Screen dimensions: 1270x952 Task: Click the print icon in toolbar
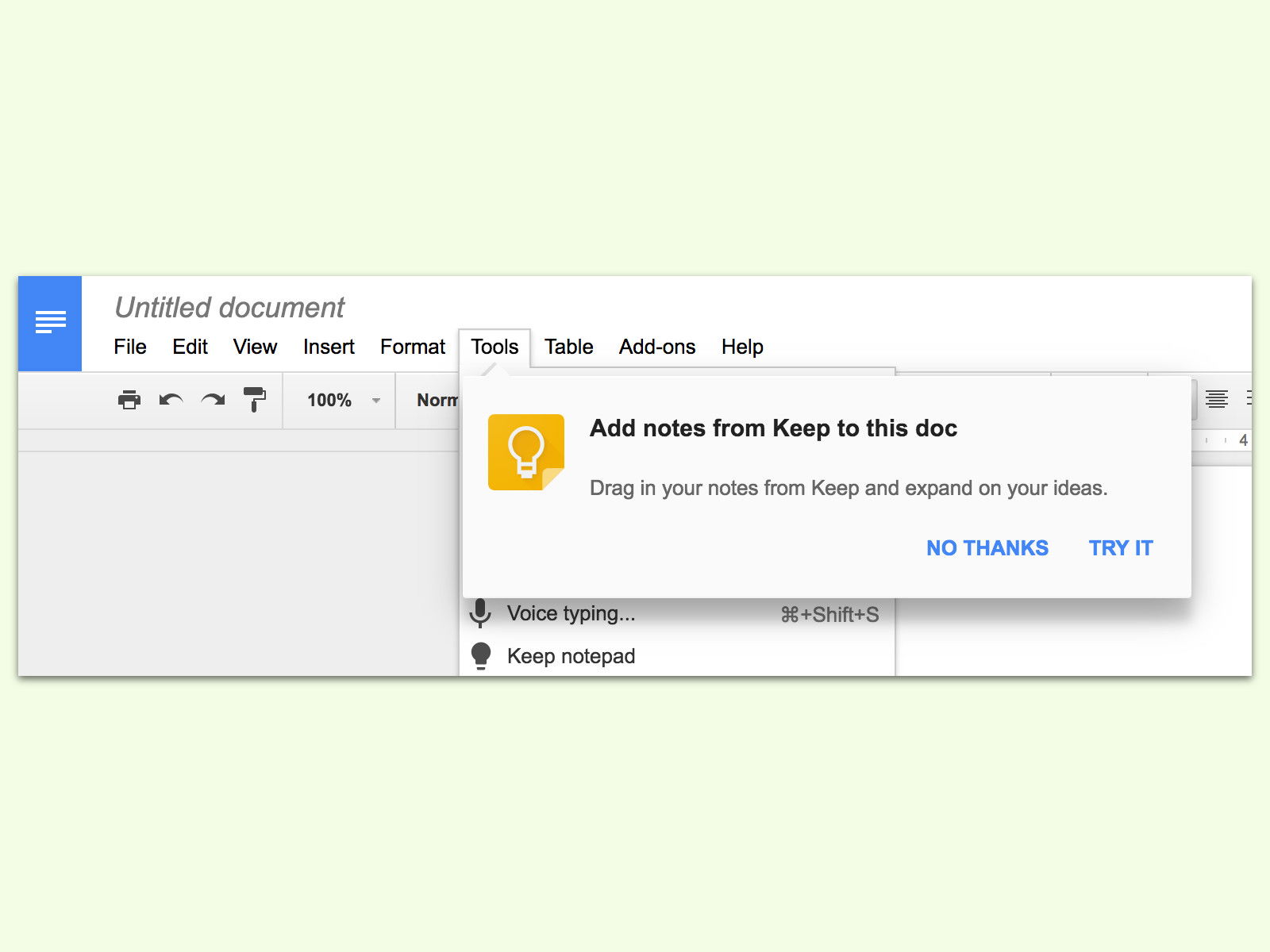tap(129, 400)
